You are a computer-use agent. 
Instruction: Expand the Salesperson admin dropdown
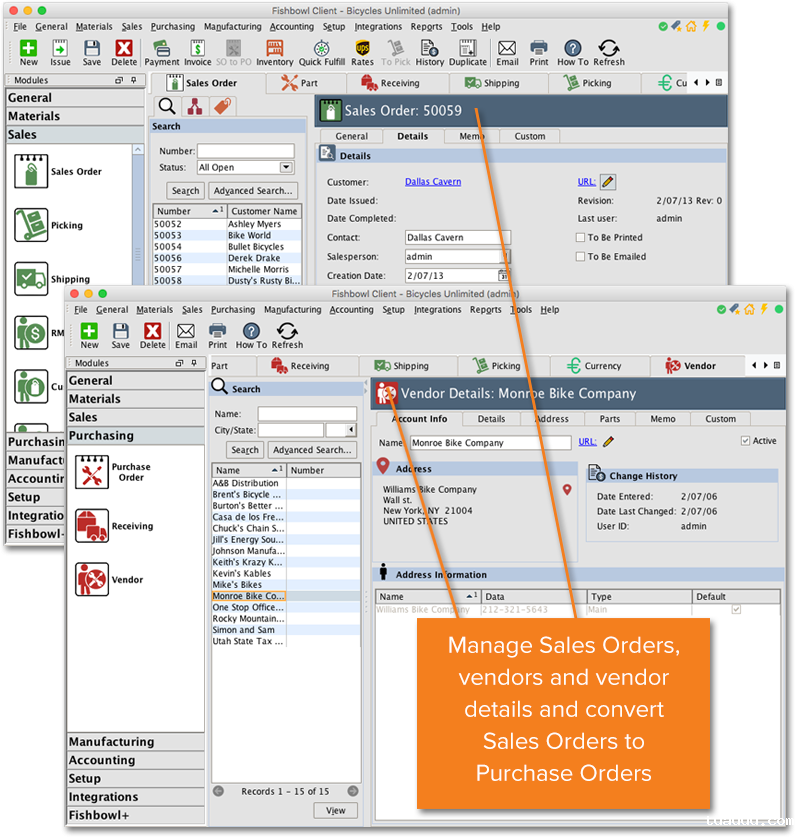click(x=505, y=257)
